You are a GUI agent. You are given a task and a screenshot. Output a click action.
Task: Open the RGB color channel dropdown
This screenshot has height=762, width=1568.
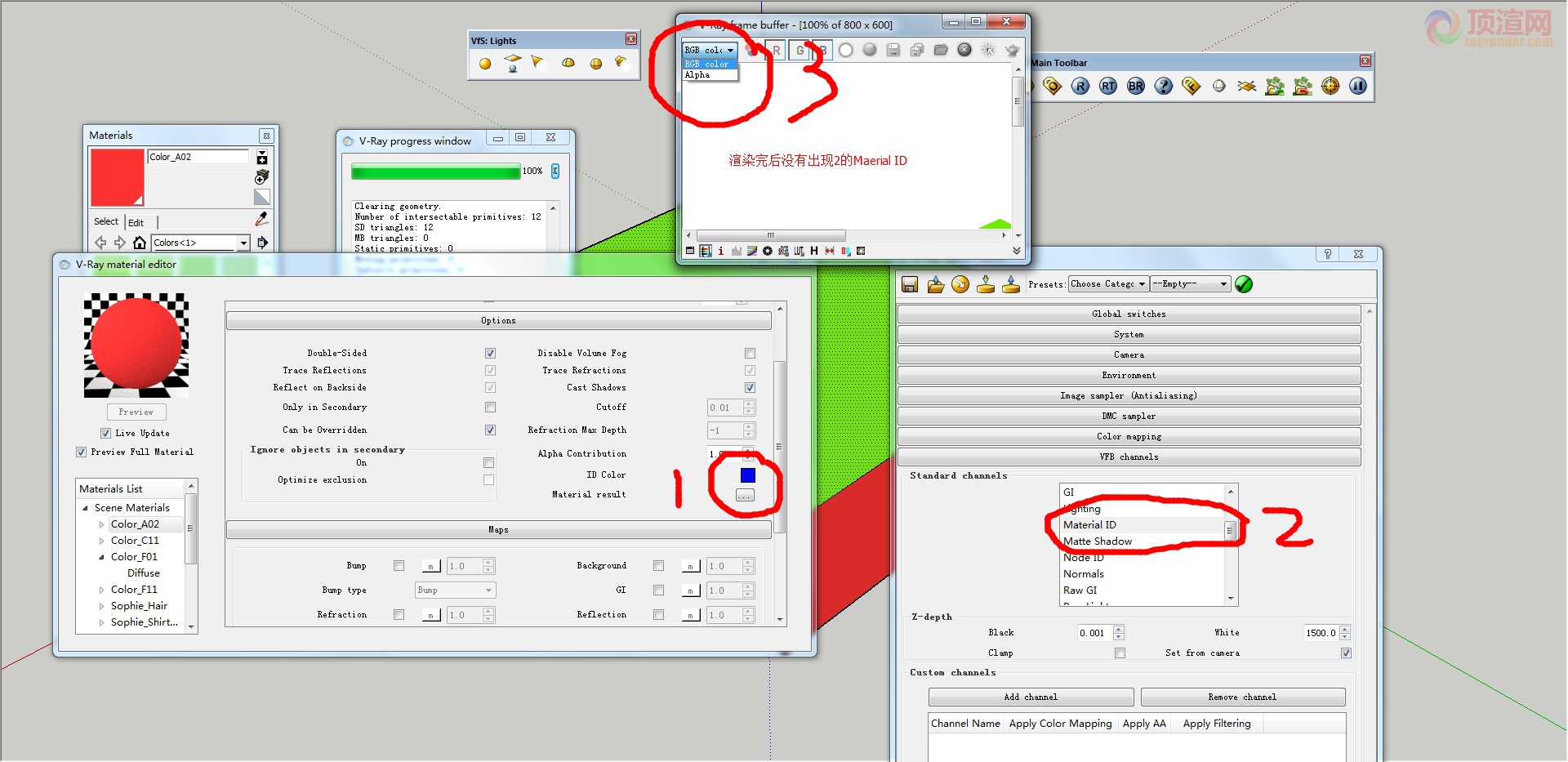pyautogui.click(x=710, y=51)
